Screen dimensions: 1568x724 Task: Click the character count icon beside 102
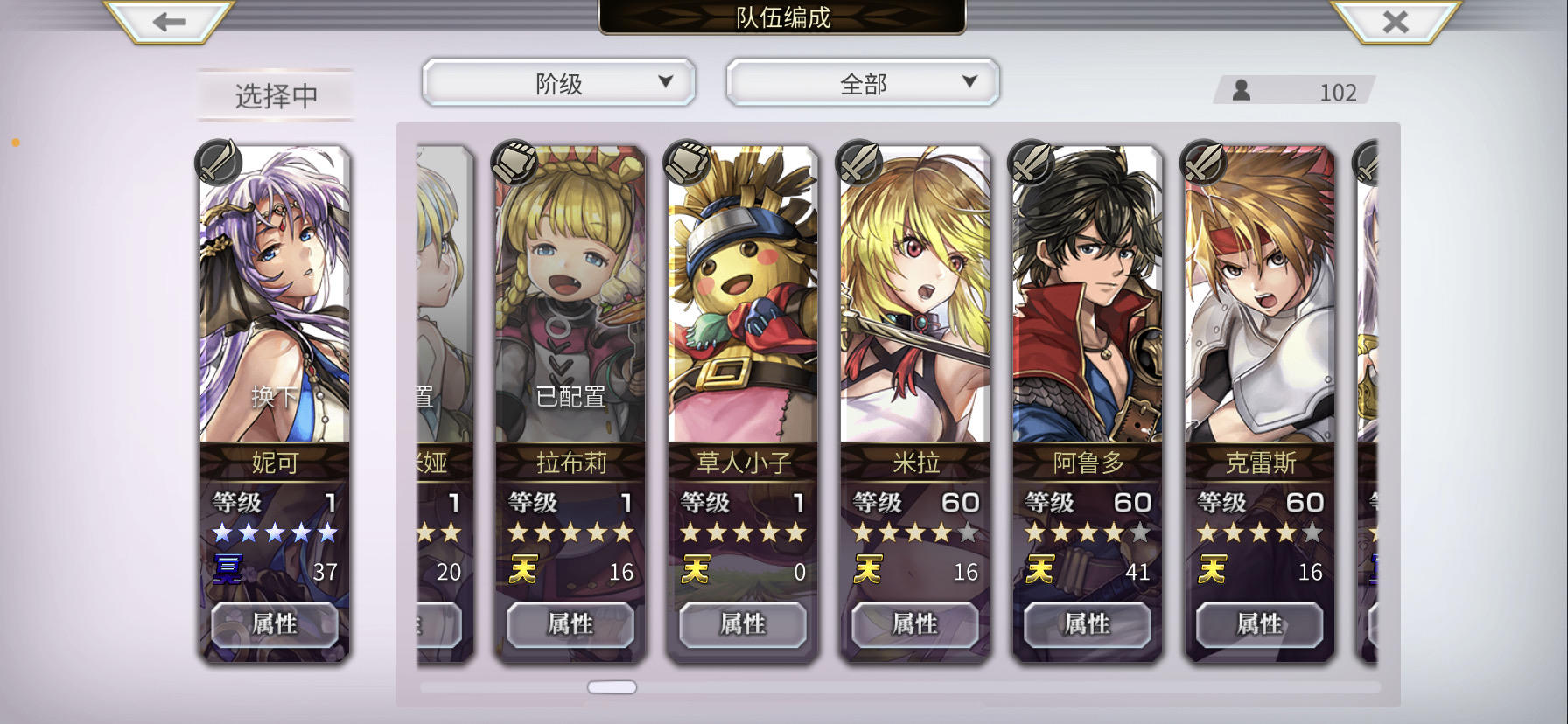pos(1241,90)
